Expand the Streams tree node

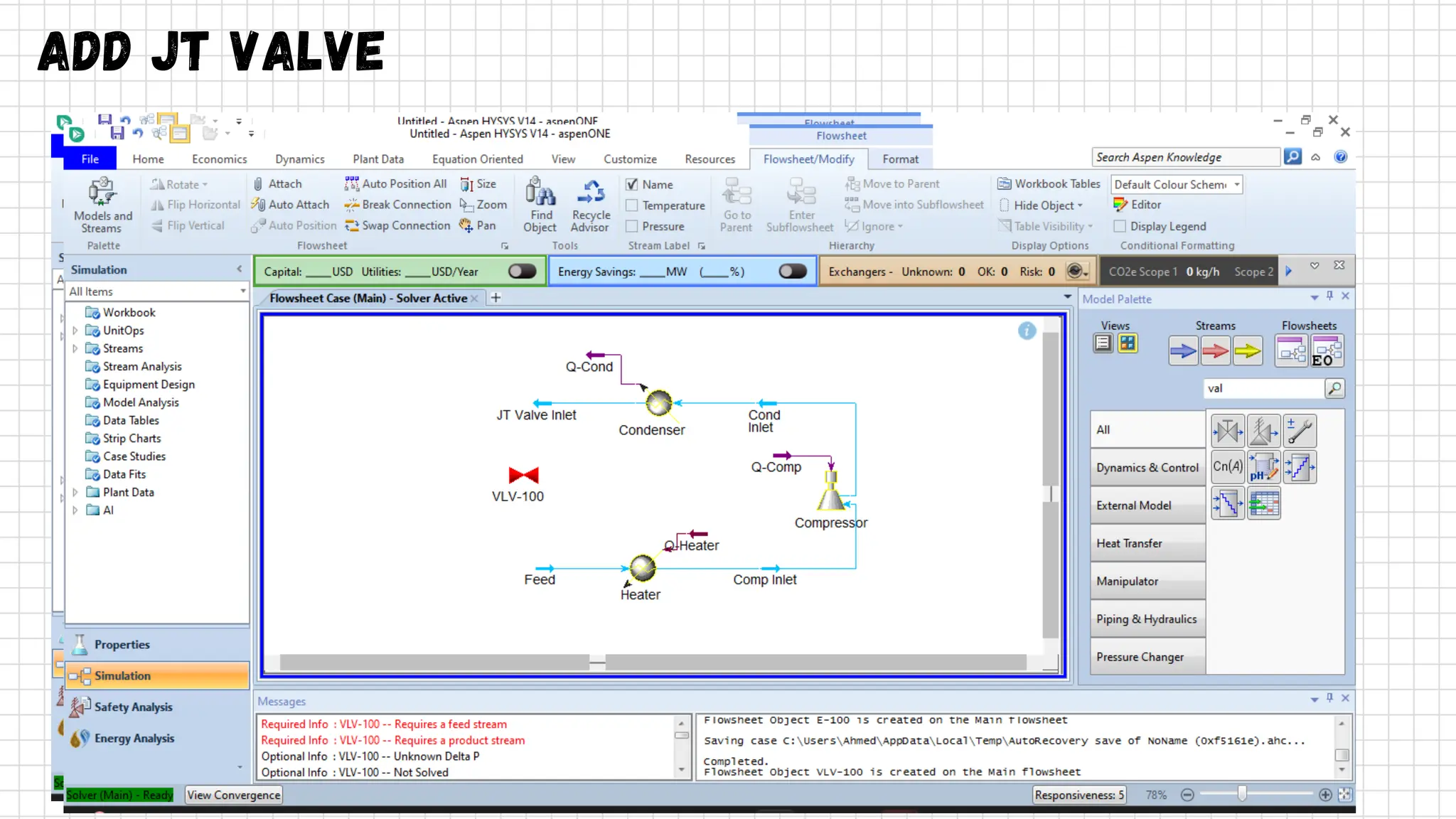pyautogui.click(x=75, y=348)
